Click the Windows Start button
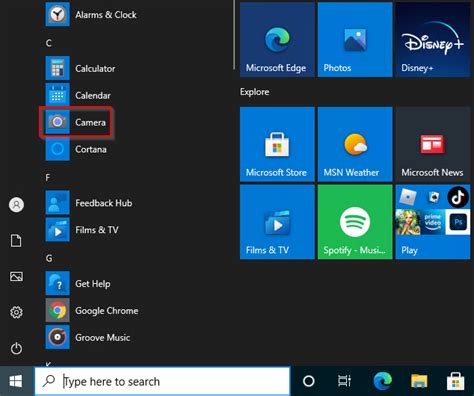474x396 pixels. tap(16, 381)
